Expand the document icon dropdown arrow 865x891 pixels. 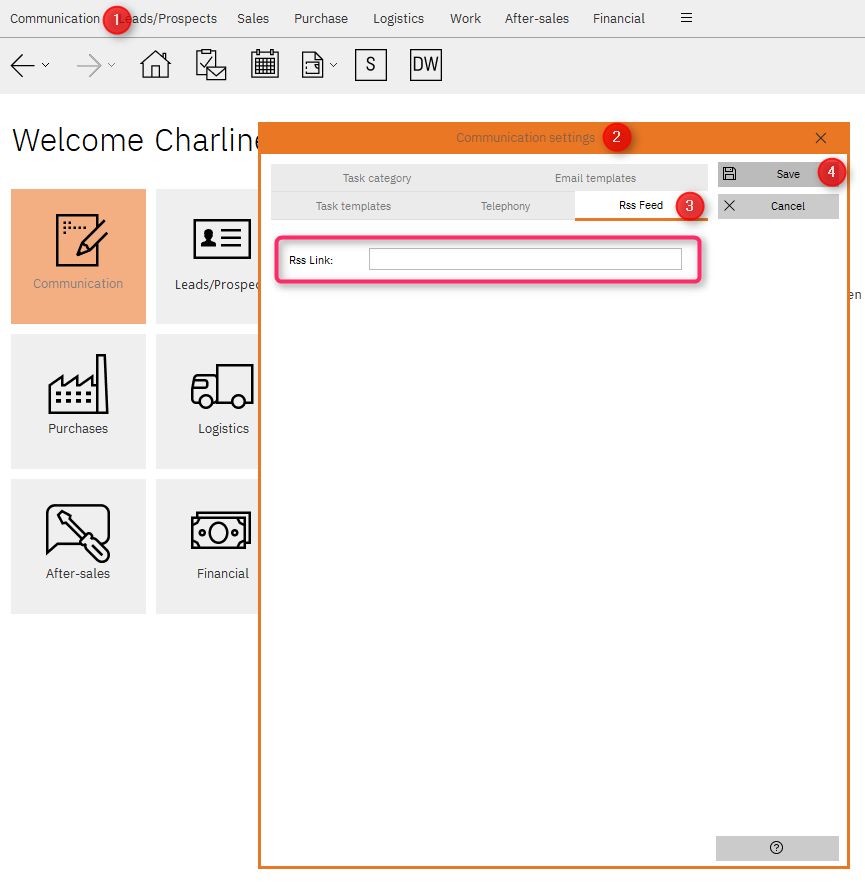[334, 65]
